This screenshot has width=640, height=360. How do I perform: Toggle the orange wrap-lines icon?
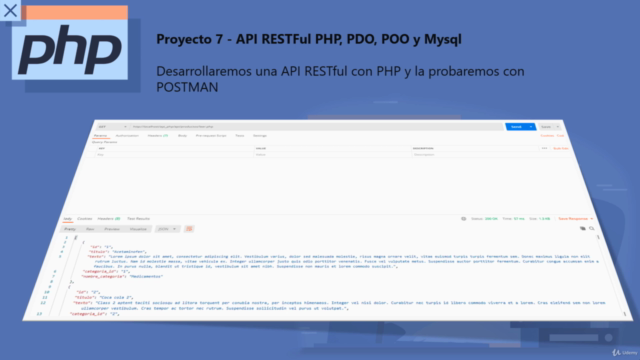[189, 229]
